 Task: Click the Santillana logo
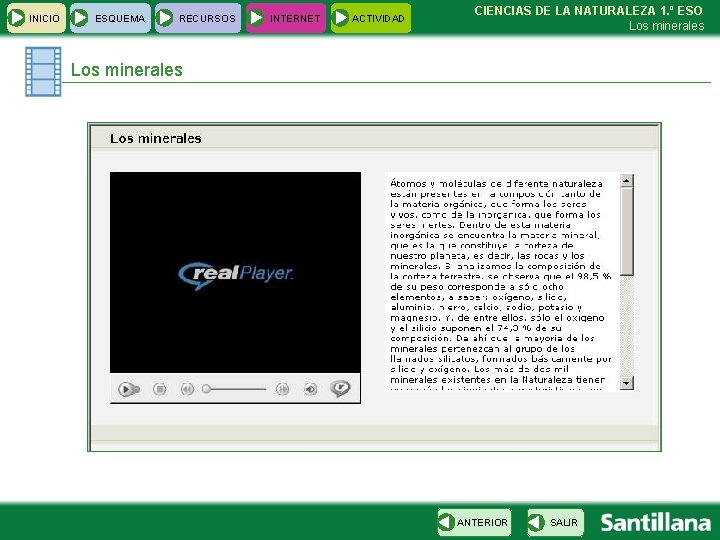(656, 523)
